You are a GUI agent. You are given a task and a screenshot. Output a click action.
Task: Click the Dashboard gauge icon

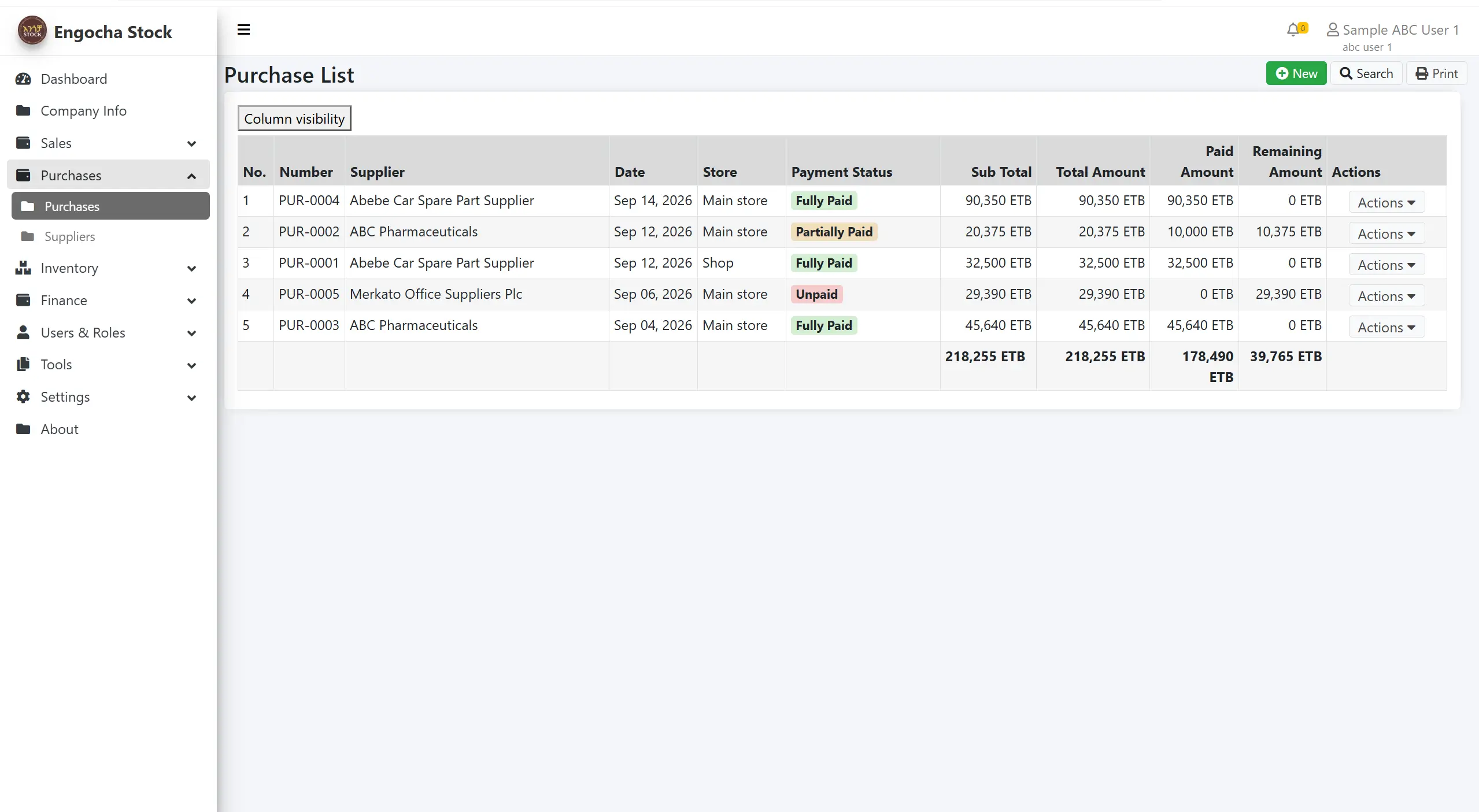coord(23,79)
